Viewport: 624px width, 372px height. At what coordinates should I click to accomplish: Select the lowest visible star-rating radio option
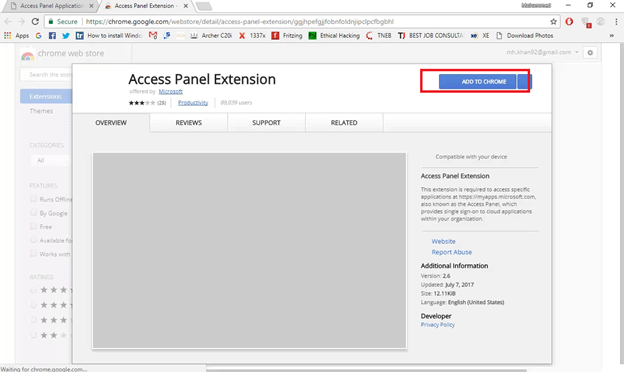coord(33,335)
